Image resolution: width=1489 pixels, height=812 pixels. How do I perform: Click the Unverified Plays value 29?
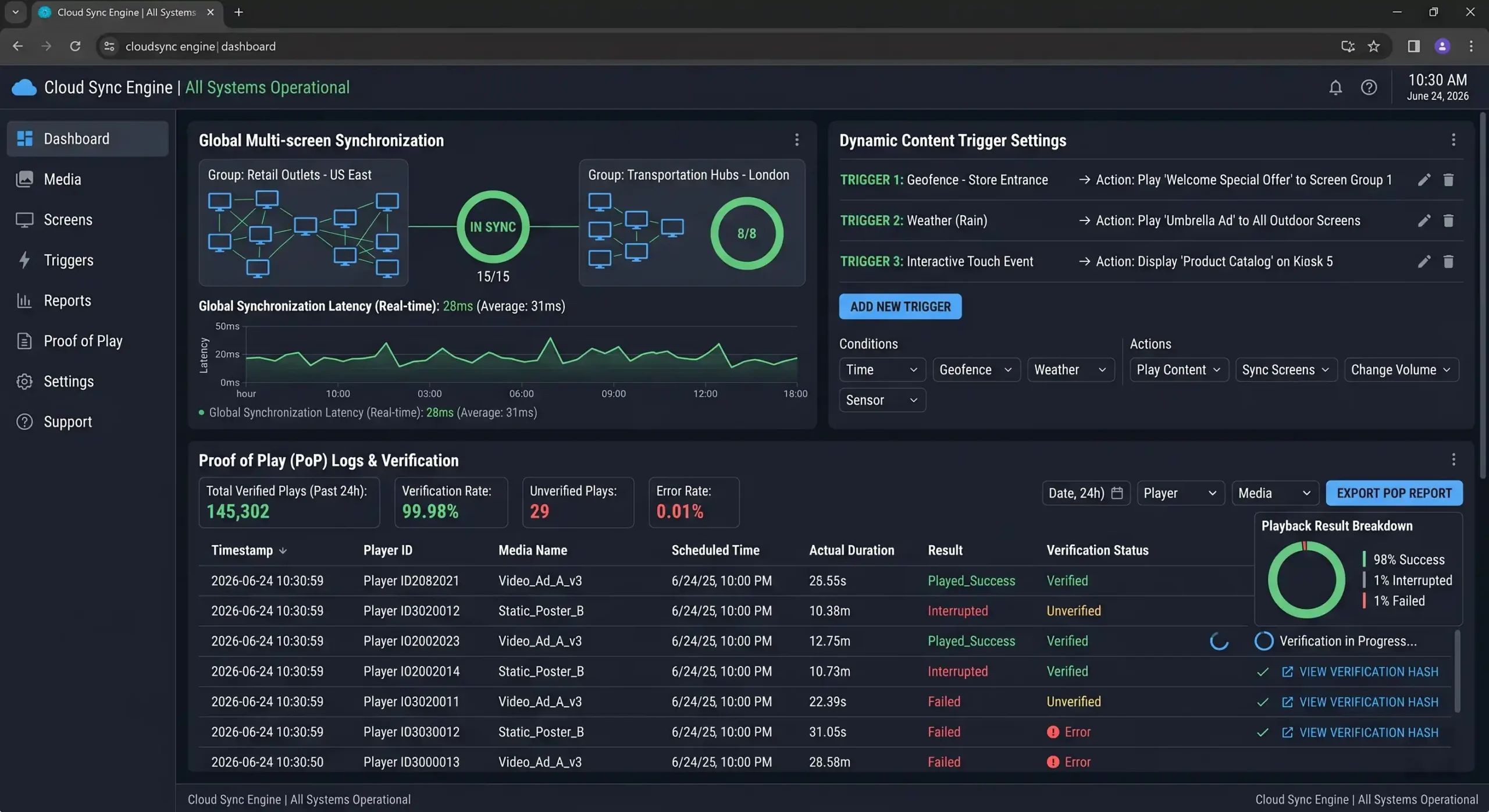point(539,512)
